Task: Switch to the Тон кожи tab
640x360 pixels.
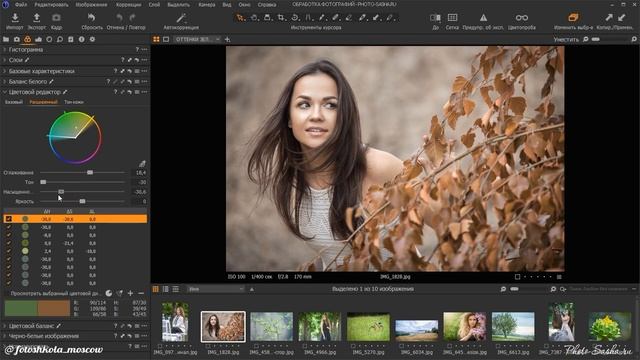Action: click(74, 102)
